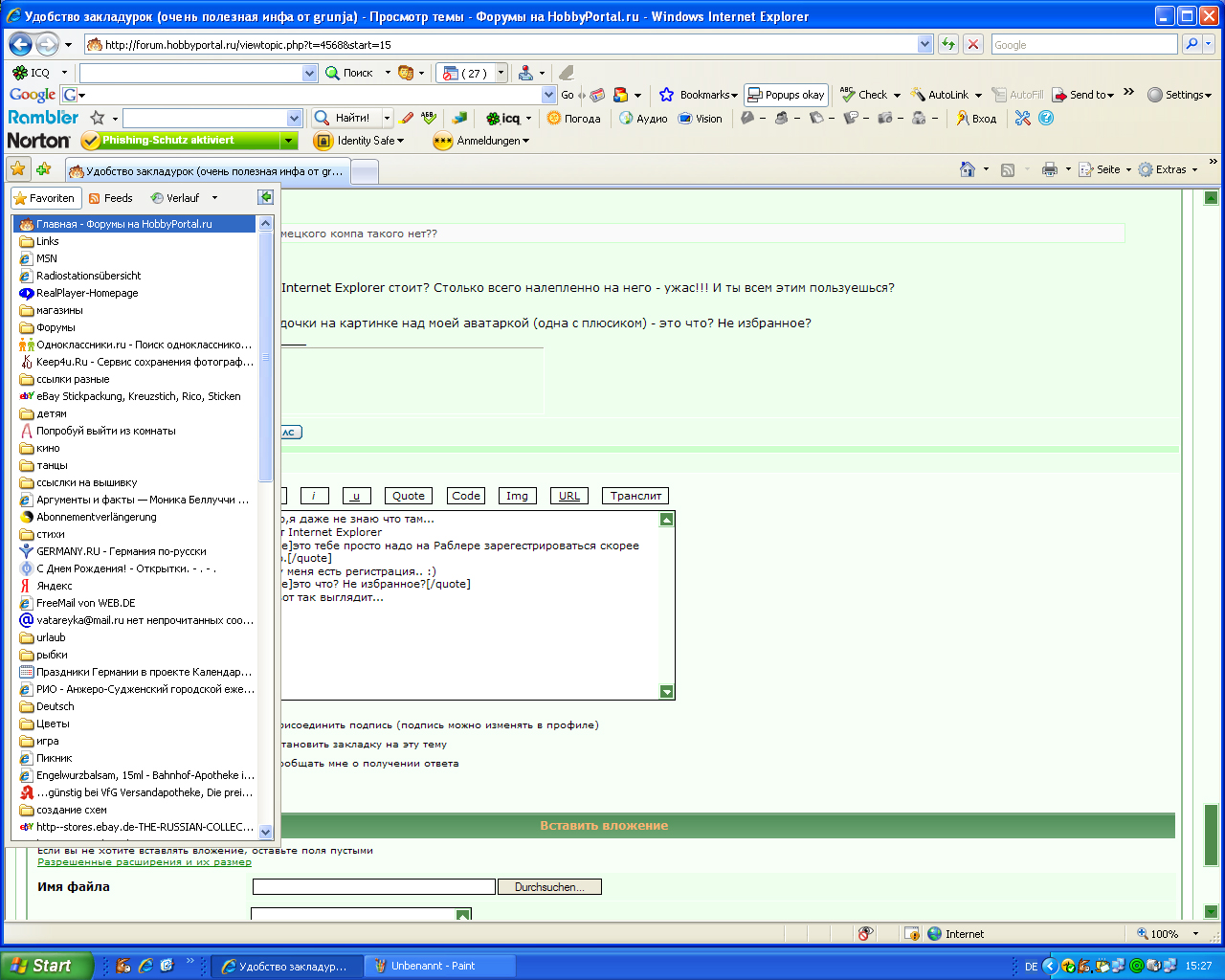Screen dimensions: 1225x980
Task: Open the Extras menu dropdown
Action: click(x=1168, y=169)
